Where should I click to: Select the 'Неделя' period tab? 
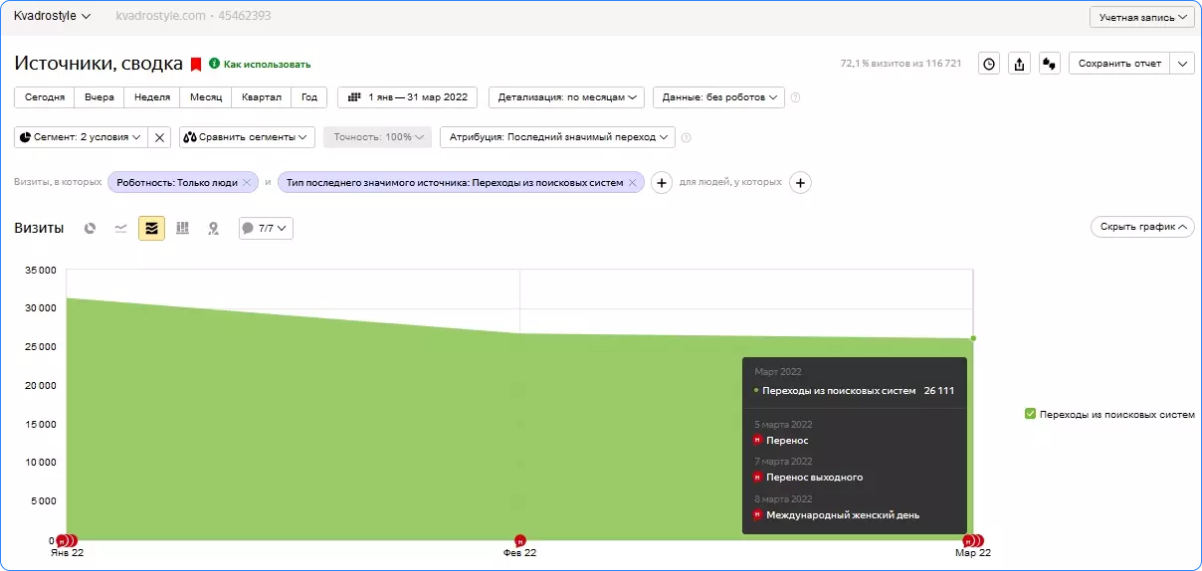151,97
